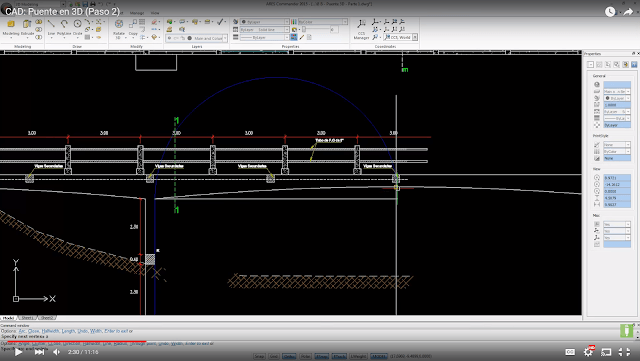Screen dimensions: 640x361
Task: Click the pattern array icon in Modify
Action: click(142, 22)
